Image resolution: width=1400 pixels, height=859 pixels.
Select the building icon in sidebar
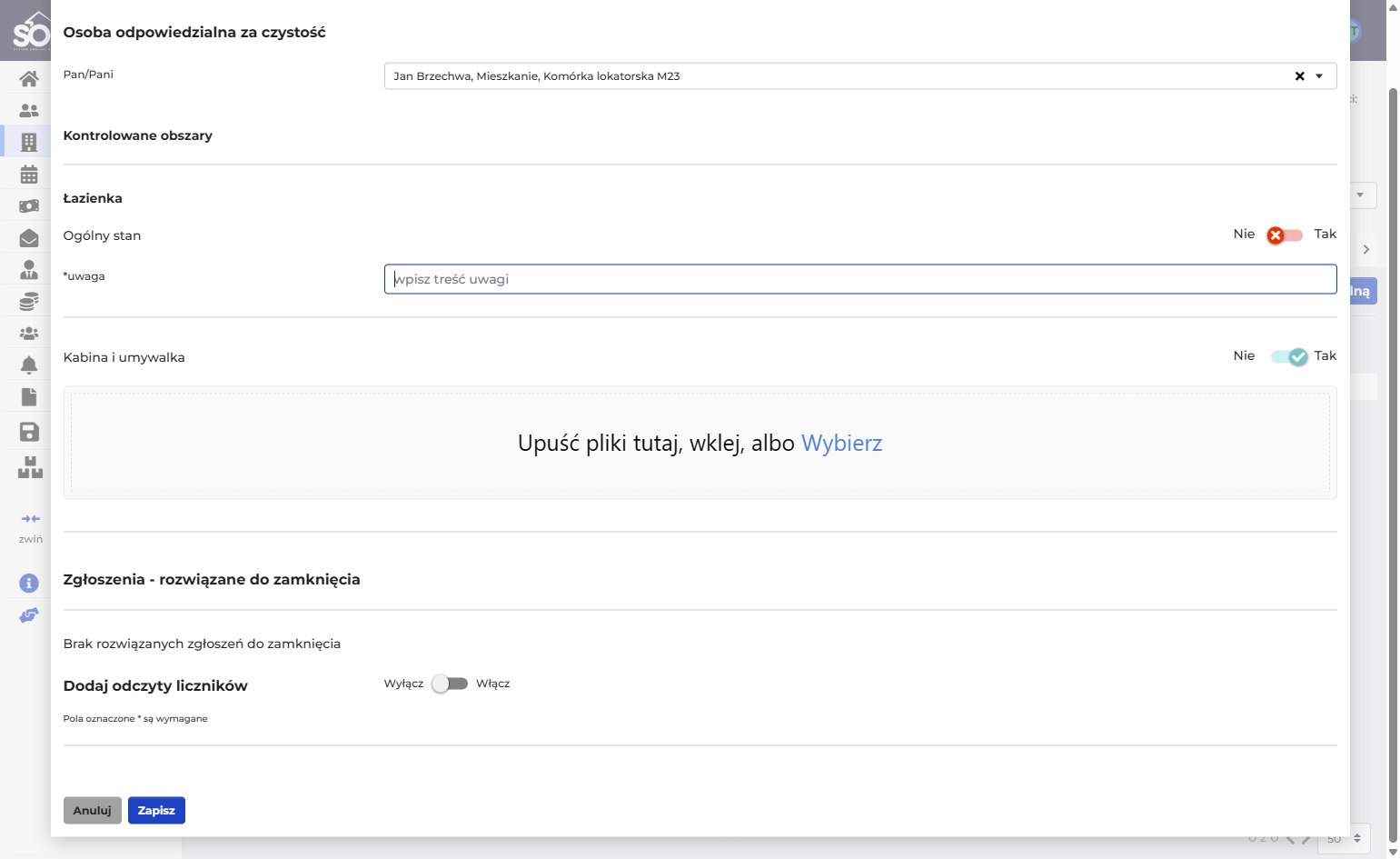29,142
